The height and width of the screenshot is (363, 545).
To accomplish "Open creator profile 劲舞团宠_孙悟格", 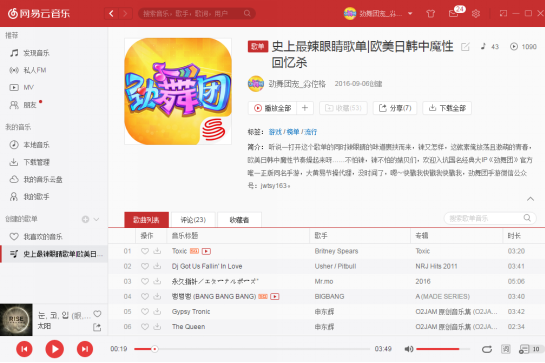I will 297,84.
